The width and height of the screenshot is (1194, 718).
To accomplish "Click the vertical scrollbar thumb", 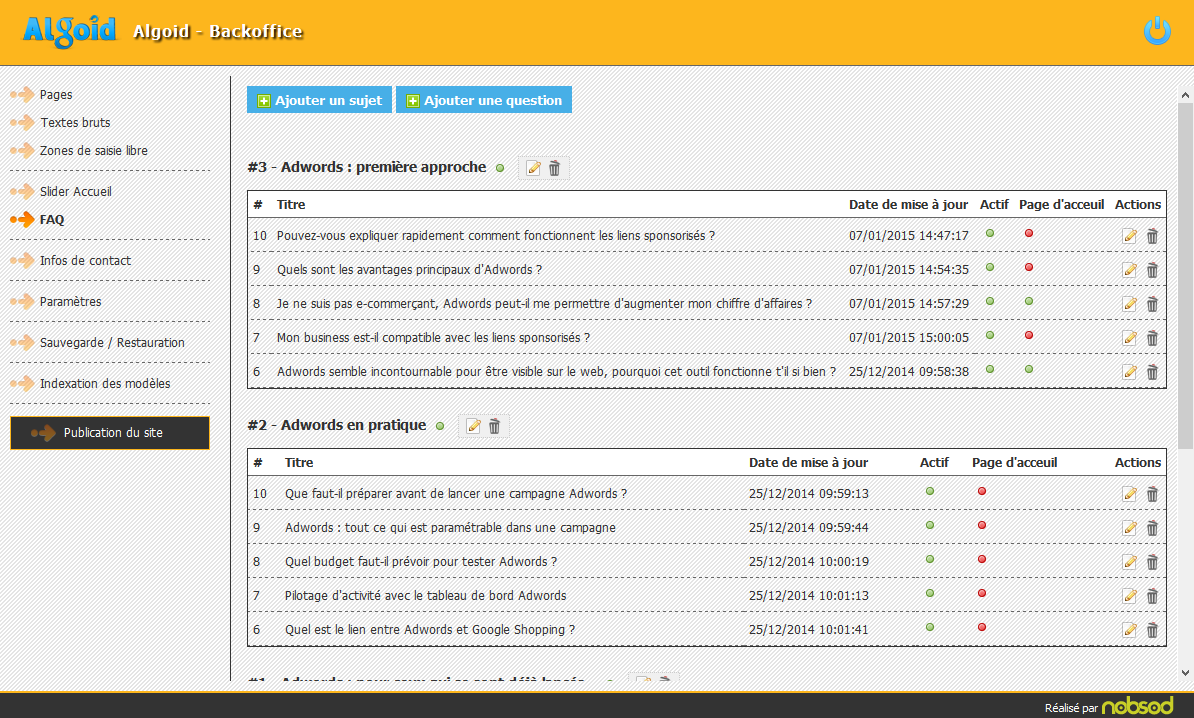I will tap(1185, 276).
